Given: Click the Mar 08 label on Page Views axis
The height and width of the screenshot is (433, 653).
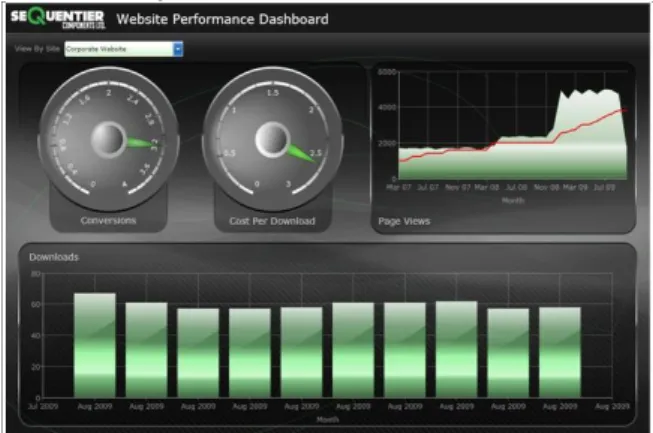Looking at the screenshot, I should pos(486,187).
